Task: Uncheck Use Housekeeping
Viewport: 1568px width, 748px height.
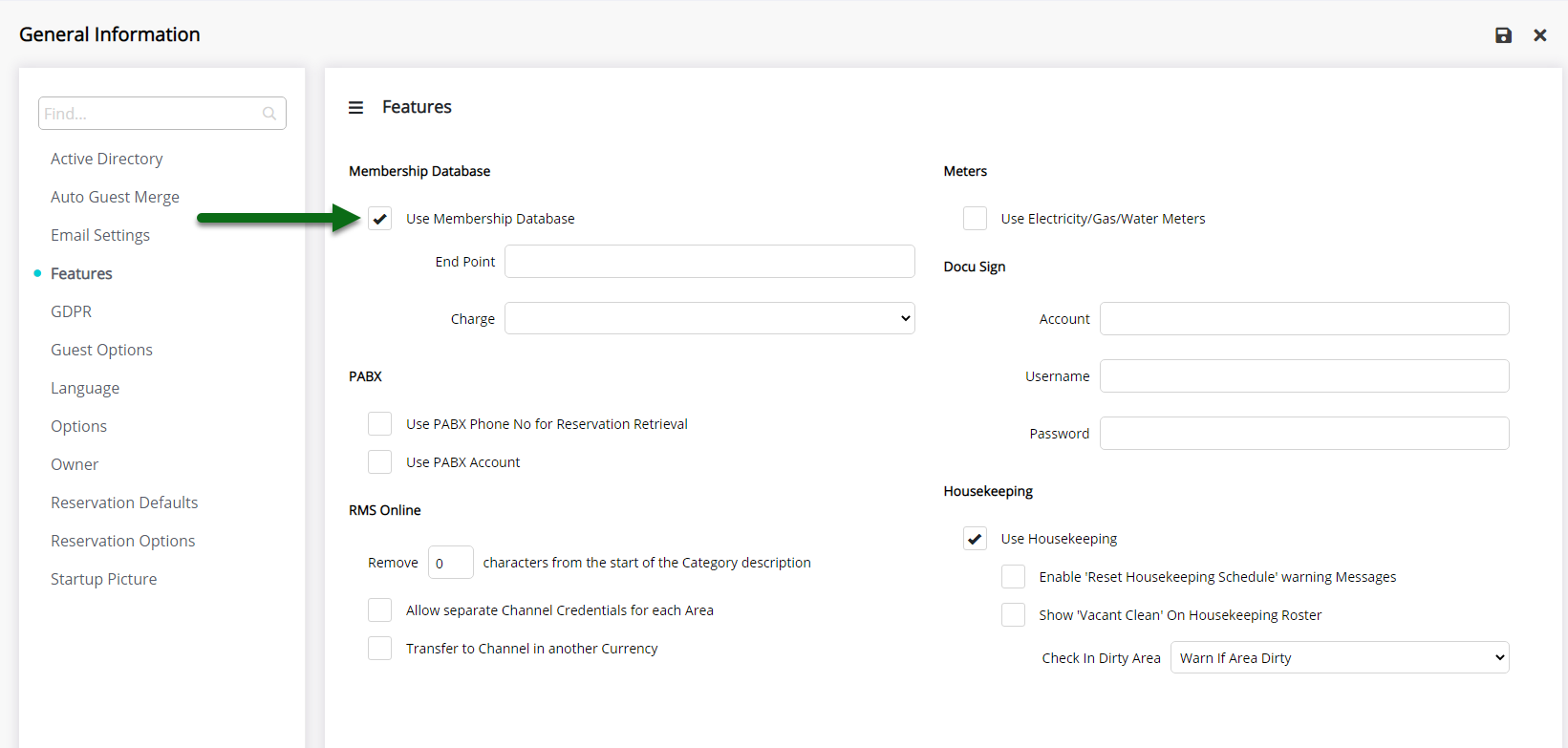Action: tap(975, 539)
